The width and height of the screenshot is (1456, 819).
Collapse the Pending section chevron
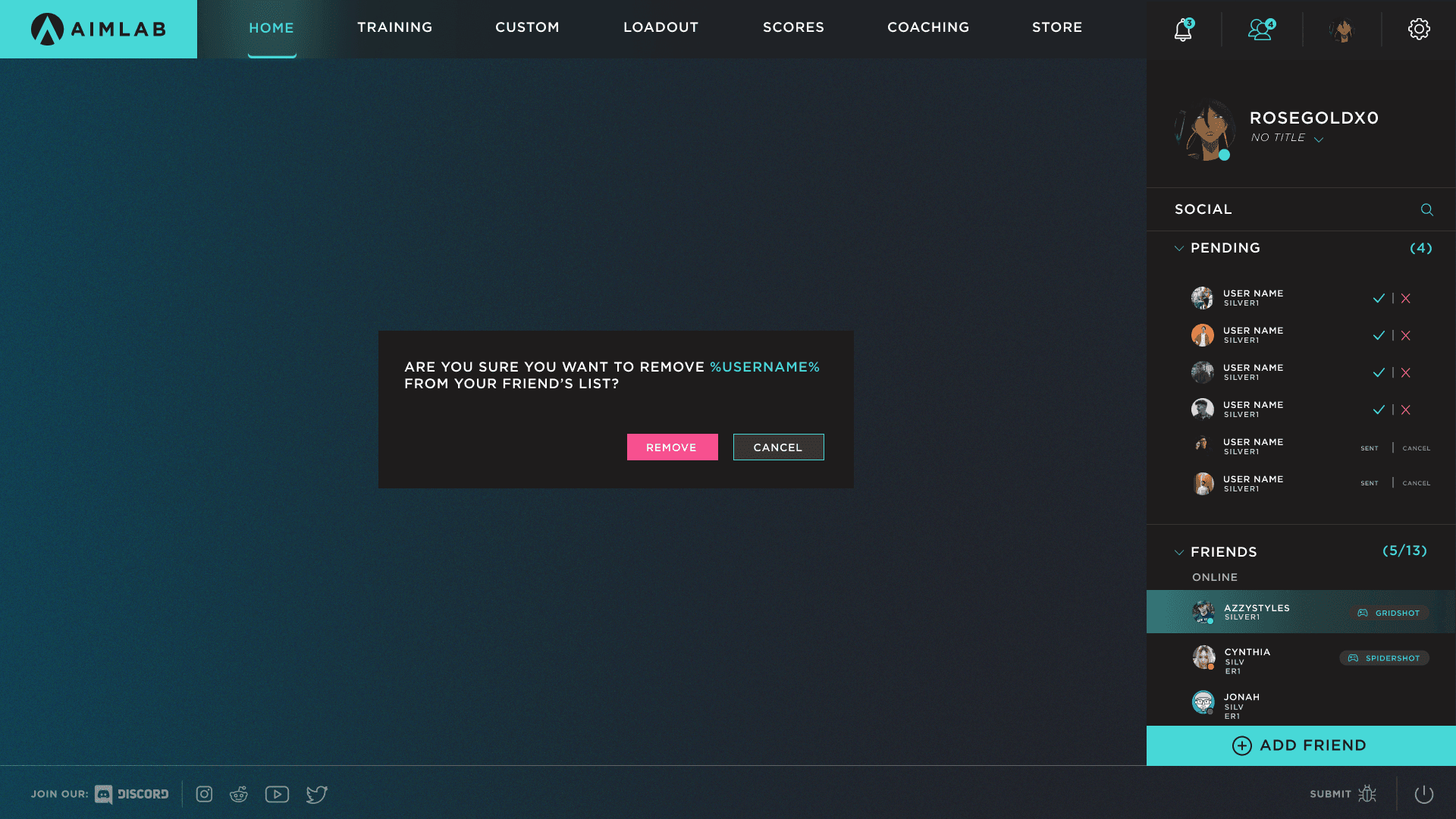(x=1179, y=249)
